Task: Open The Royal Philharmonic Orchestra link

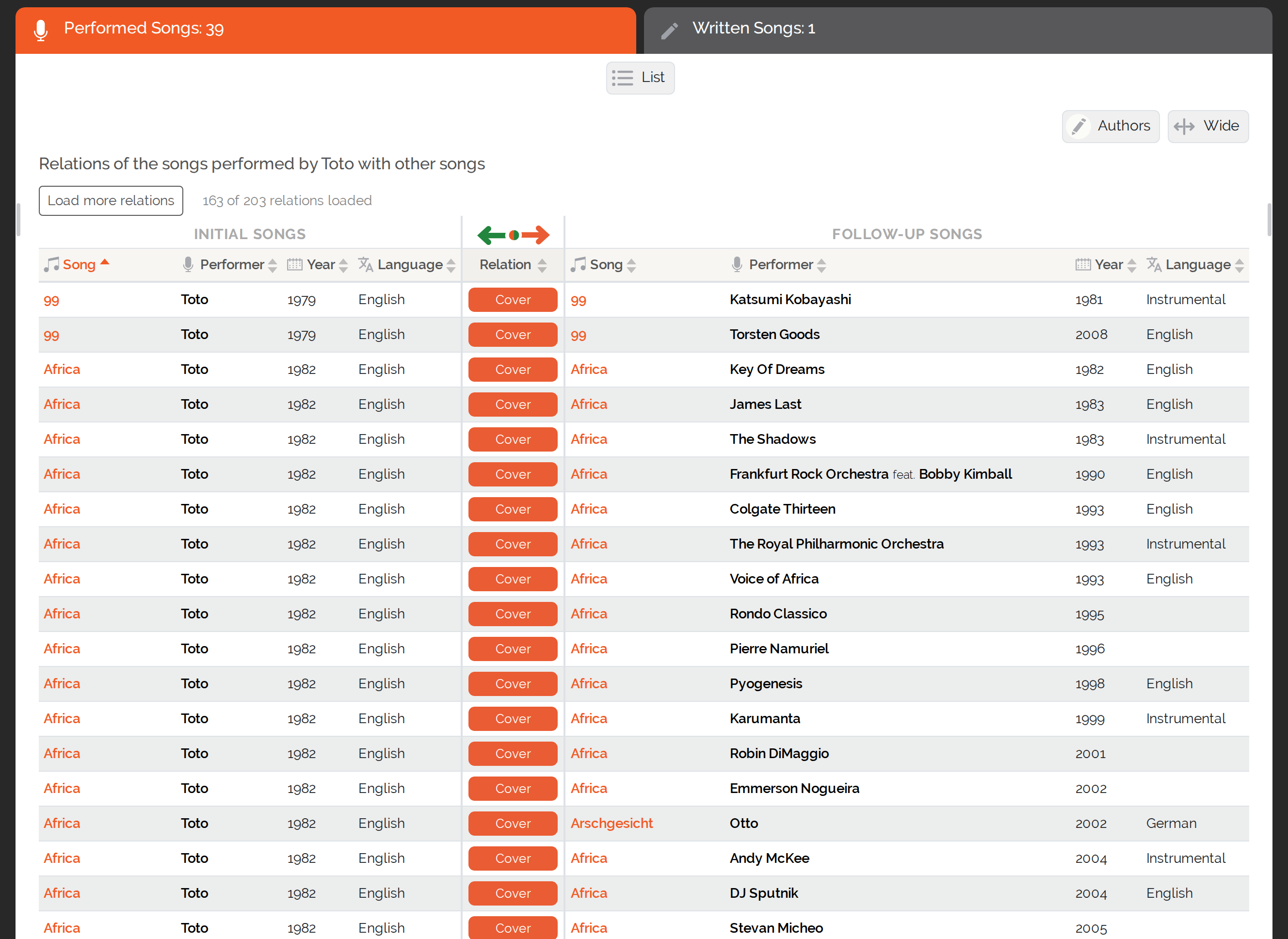Action: click(837, 544)
